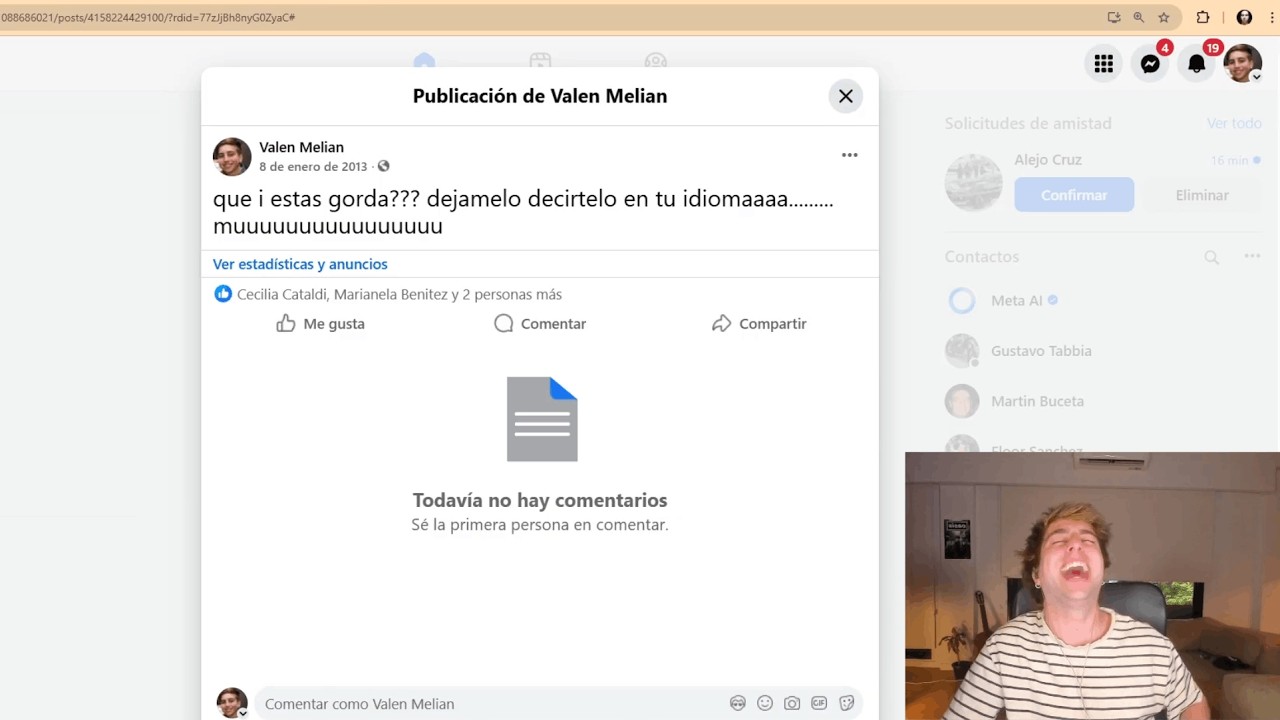Click the browser zoom magnifier icon
Viewport: 1280px width, 720px height.
tap(1139, 17)
